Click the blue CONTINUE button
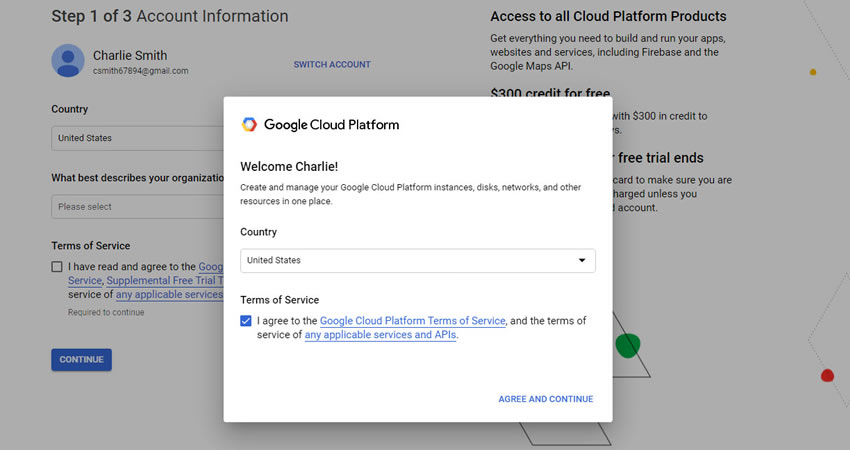The width and height of the screenshot is (850, 450). (81, 360)
